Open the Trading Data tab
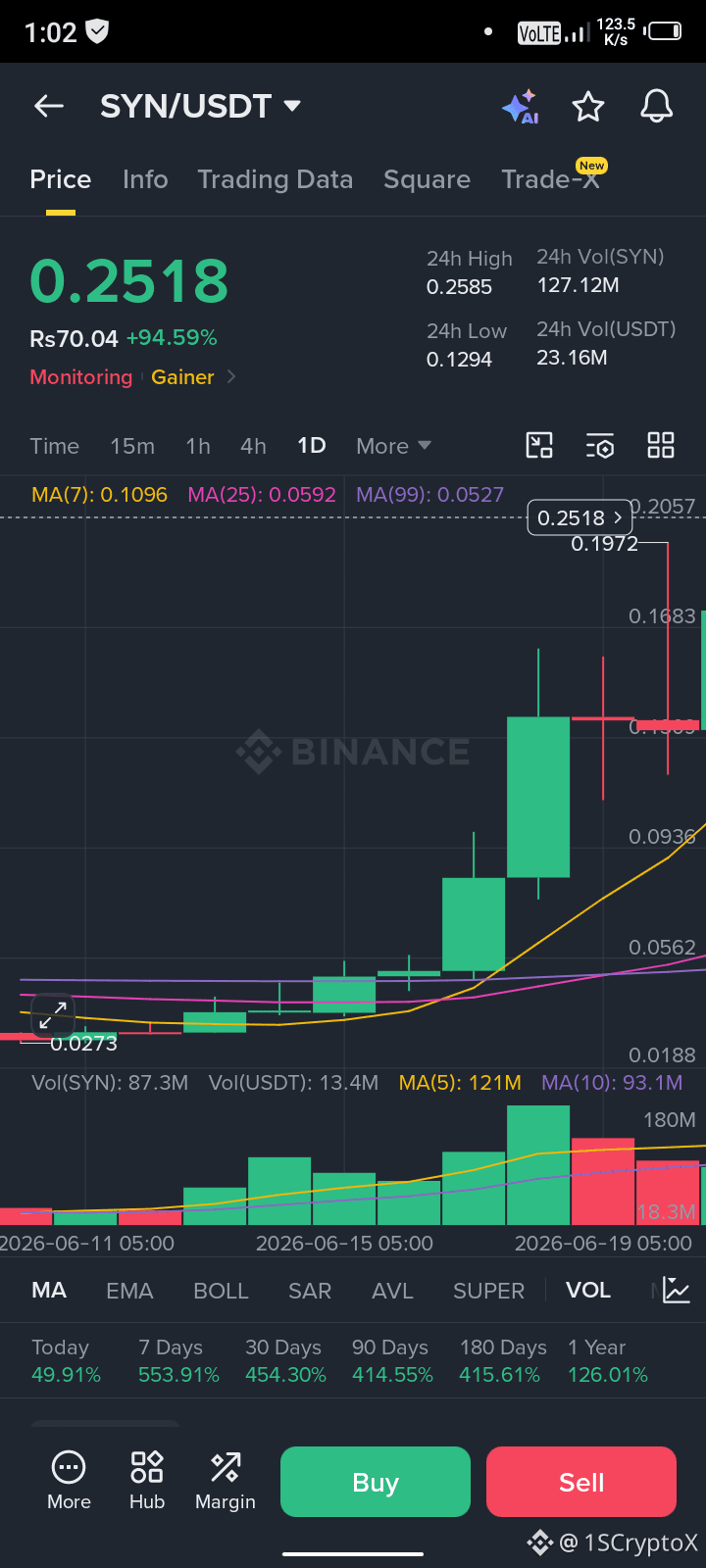 click(x=275, y=179)
